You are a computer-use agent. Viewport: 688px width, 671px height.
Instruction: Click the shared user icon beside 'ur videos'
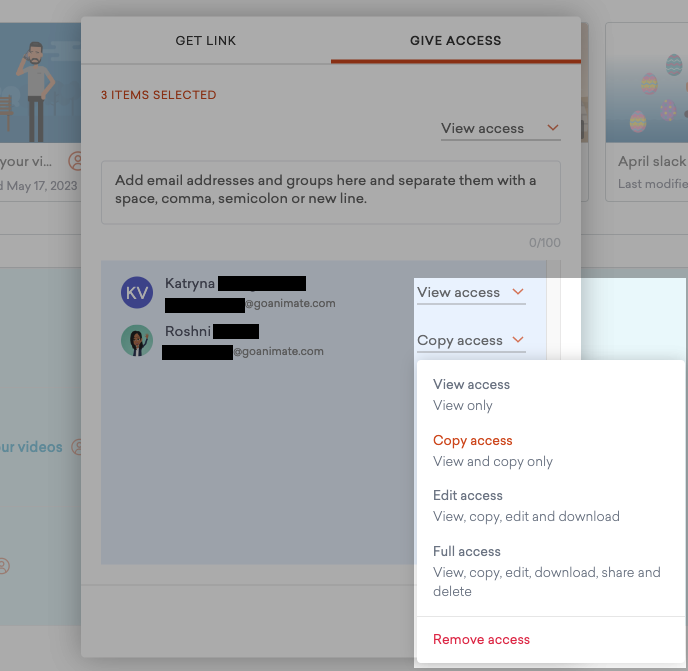point(77,447)
